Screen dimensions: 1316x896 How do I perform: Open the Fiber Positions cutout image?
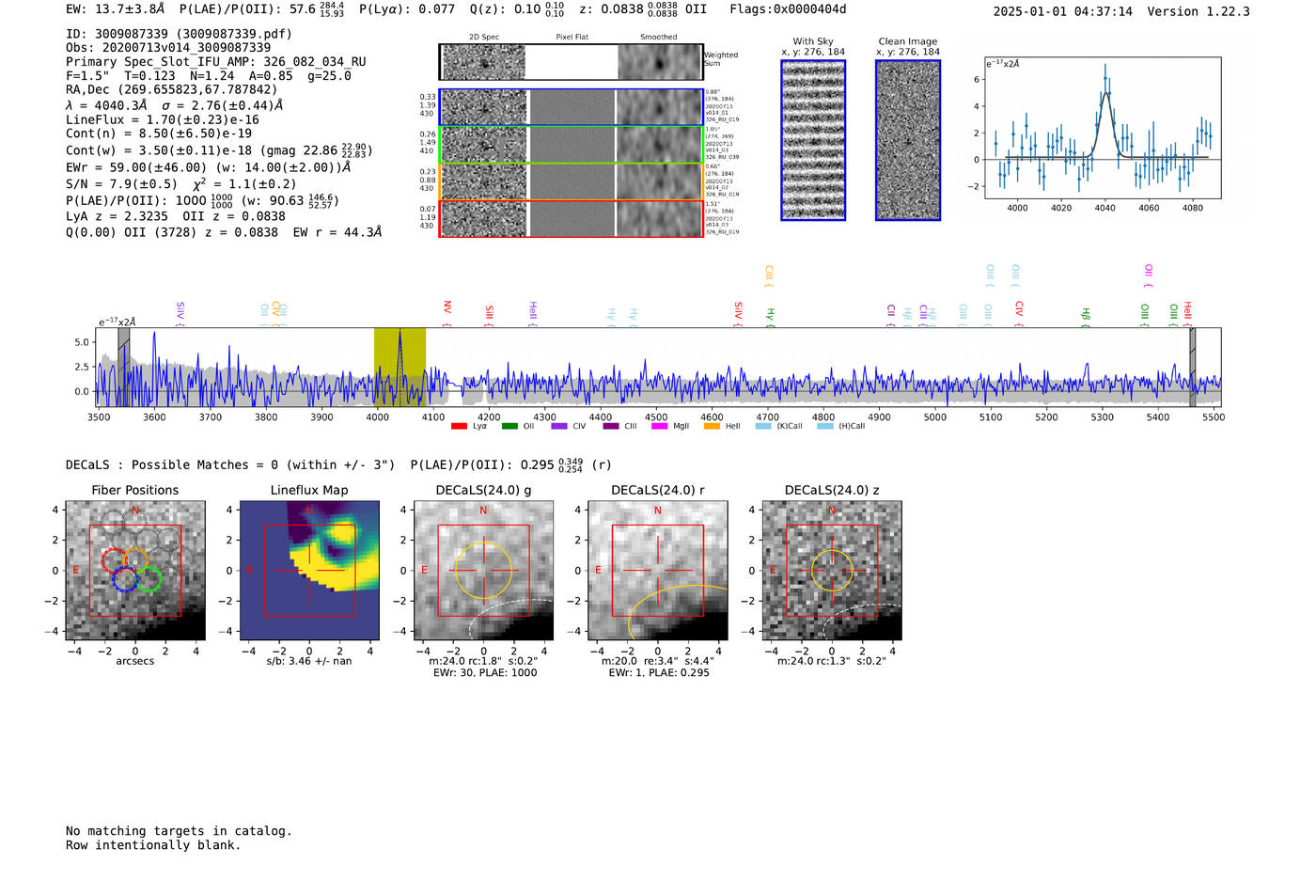point(135,571)
